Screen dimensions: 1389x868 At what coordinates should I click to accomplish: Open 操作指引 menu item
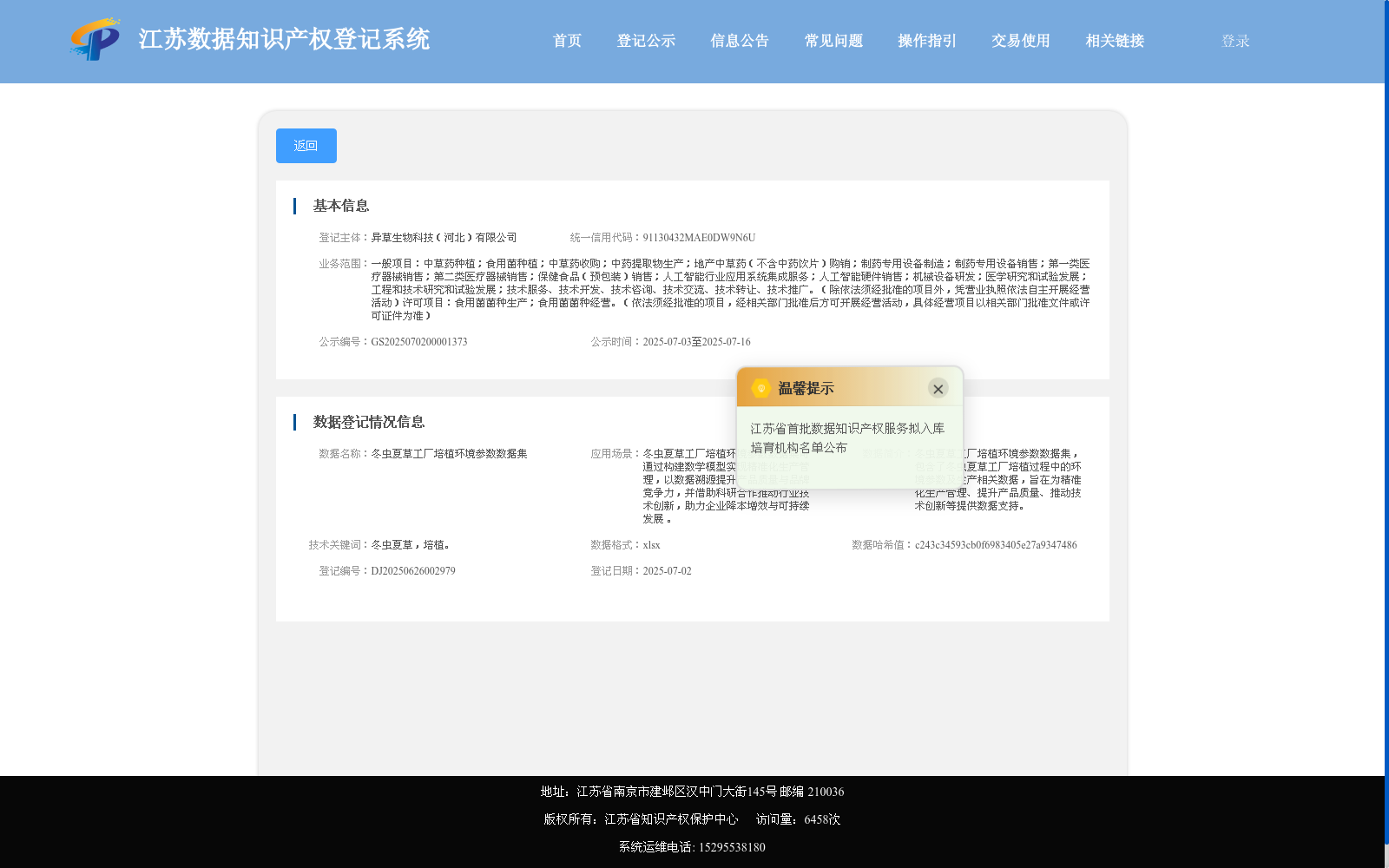point(927,41)
